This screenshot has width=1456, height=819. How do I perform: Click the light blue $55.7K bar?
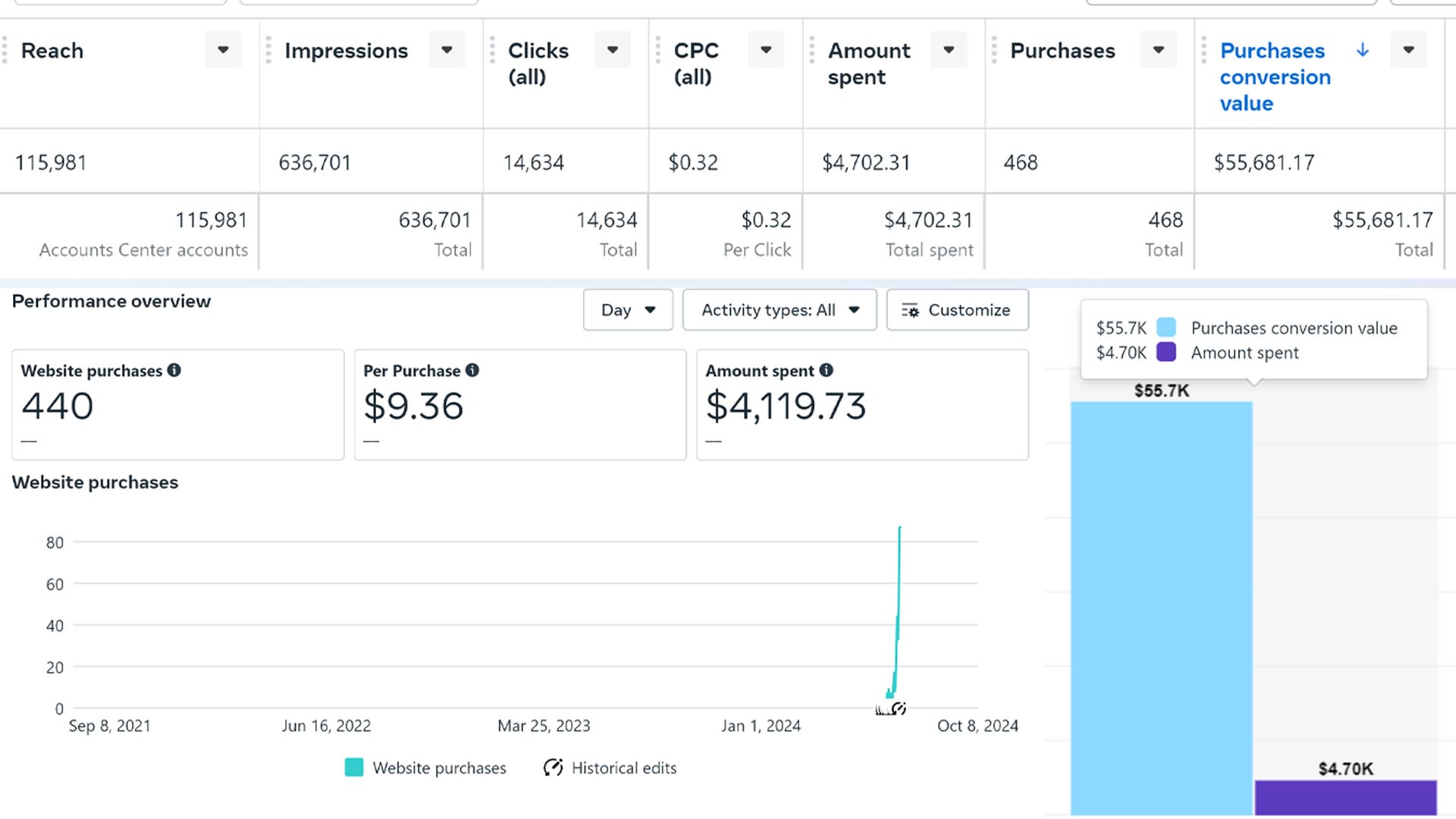coord(1161,608)
